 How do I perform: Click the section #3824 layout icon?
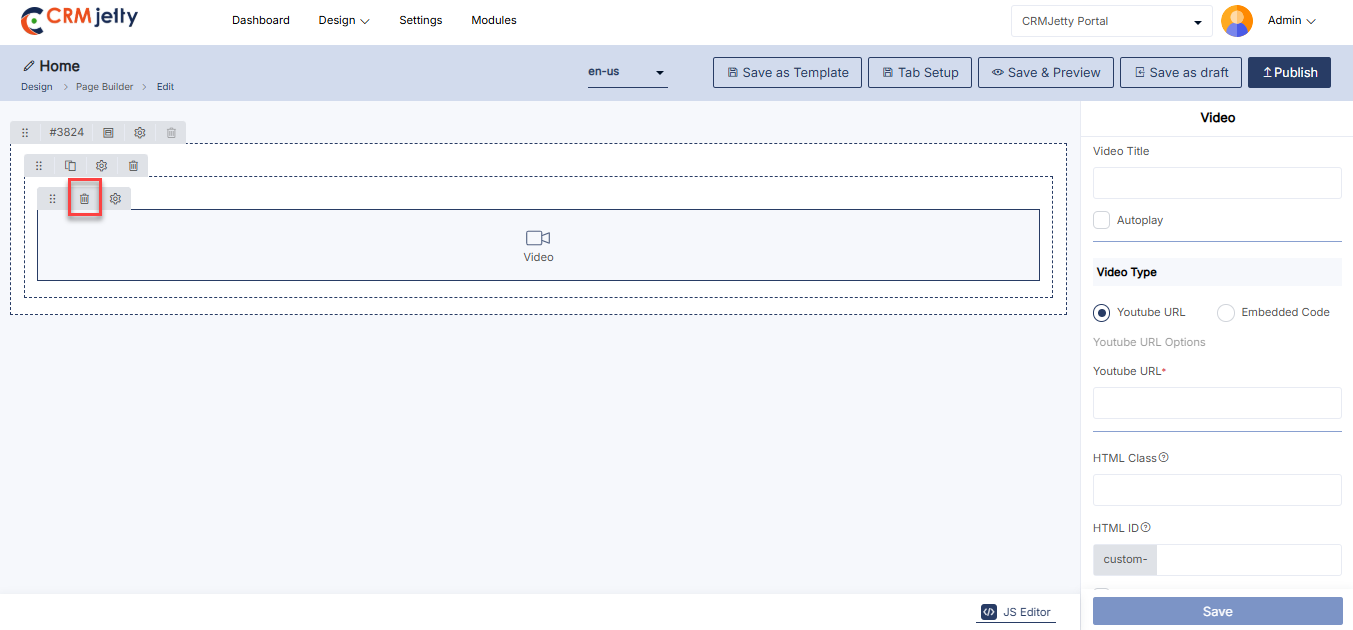pos(109,133)
